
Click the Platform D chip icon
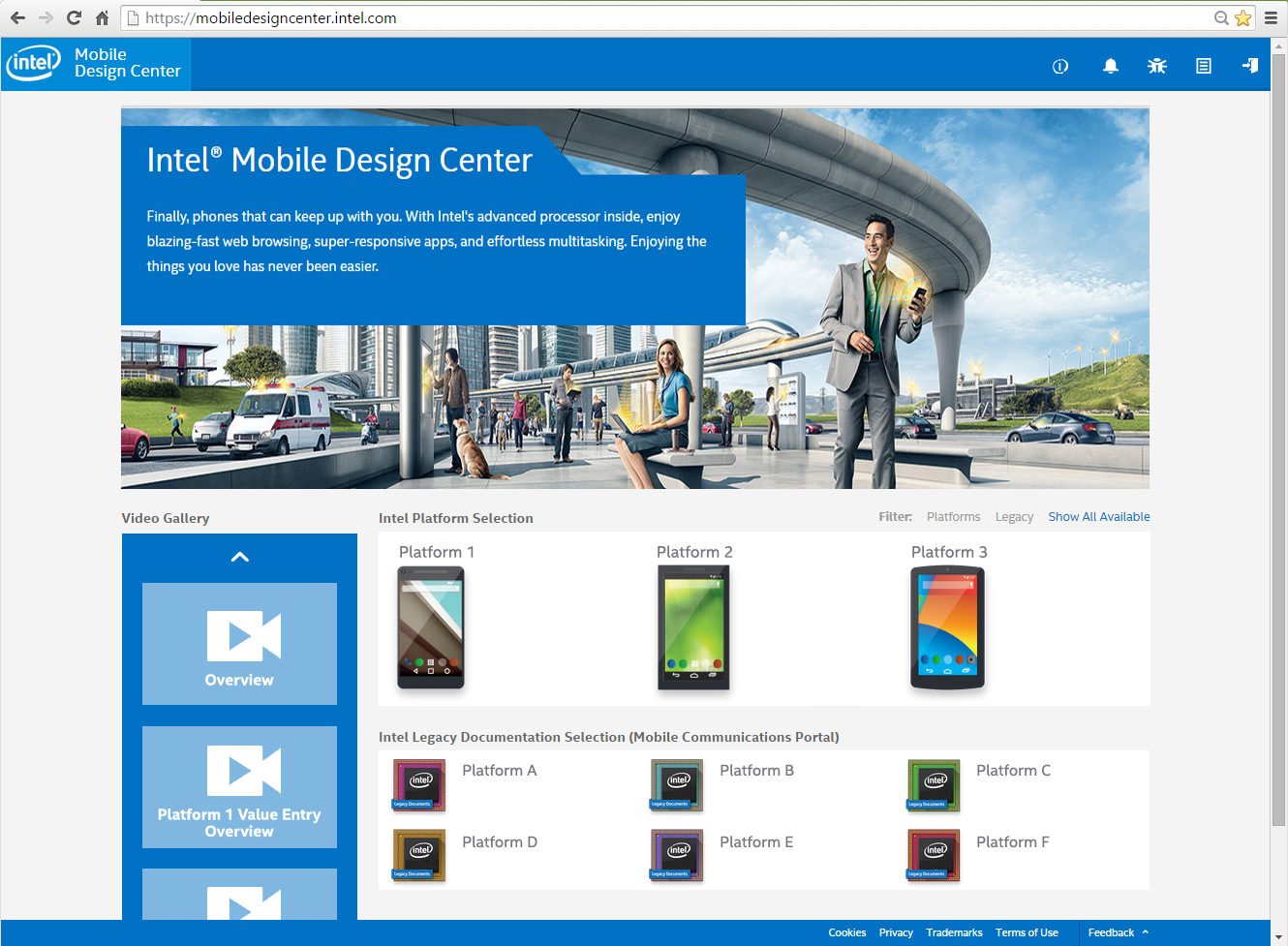(x=419, y=855)
